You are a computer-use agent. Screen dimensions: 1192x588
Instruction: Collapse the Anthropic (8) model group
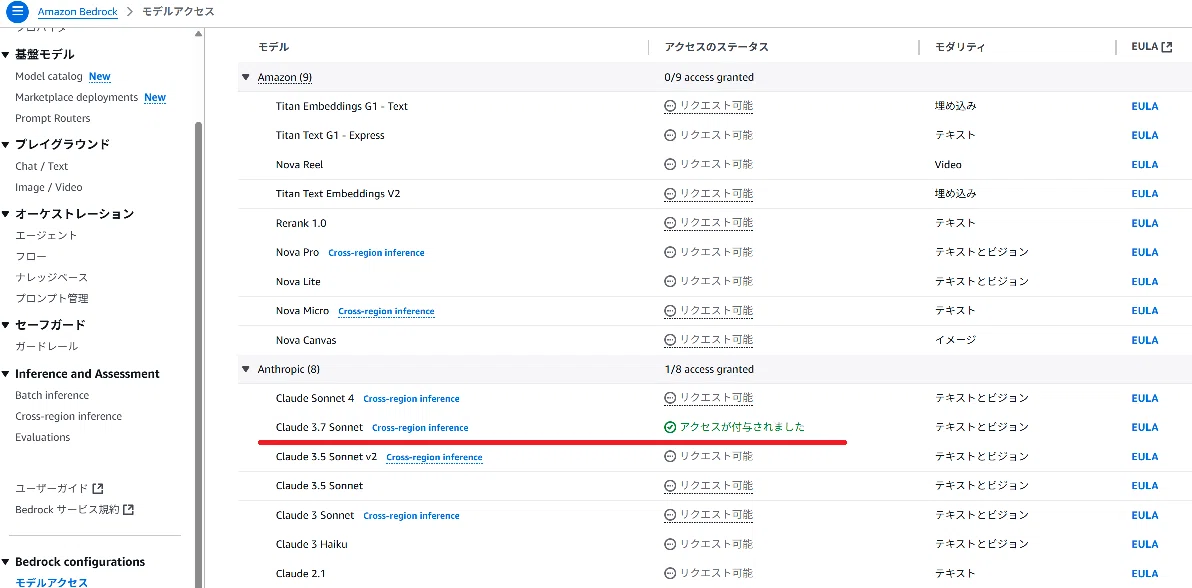246,370
